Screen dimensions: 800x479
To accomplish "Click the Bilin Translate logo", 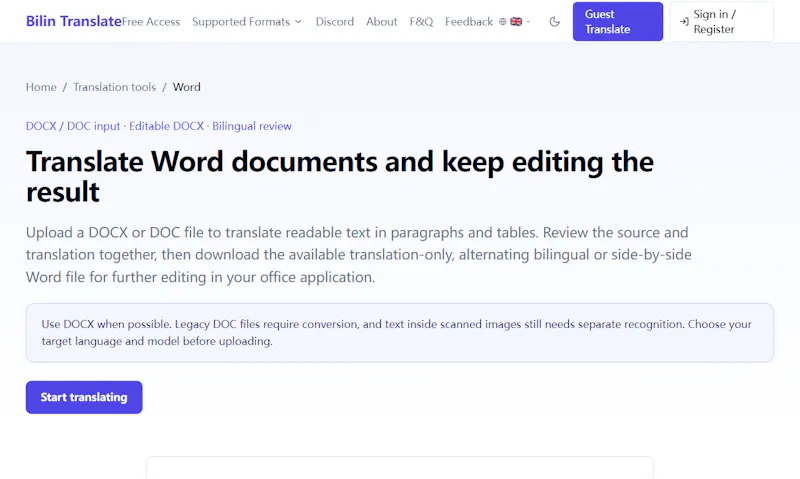I will click(x=73, y=21).
